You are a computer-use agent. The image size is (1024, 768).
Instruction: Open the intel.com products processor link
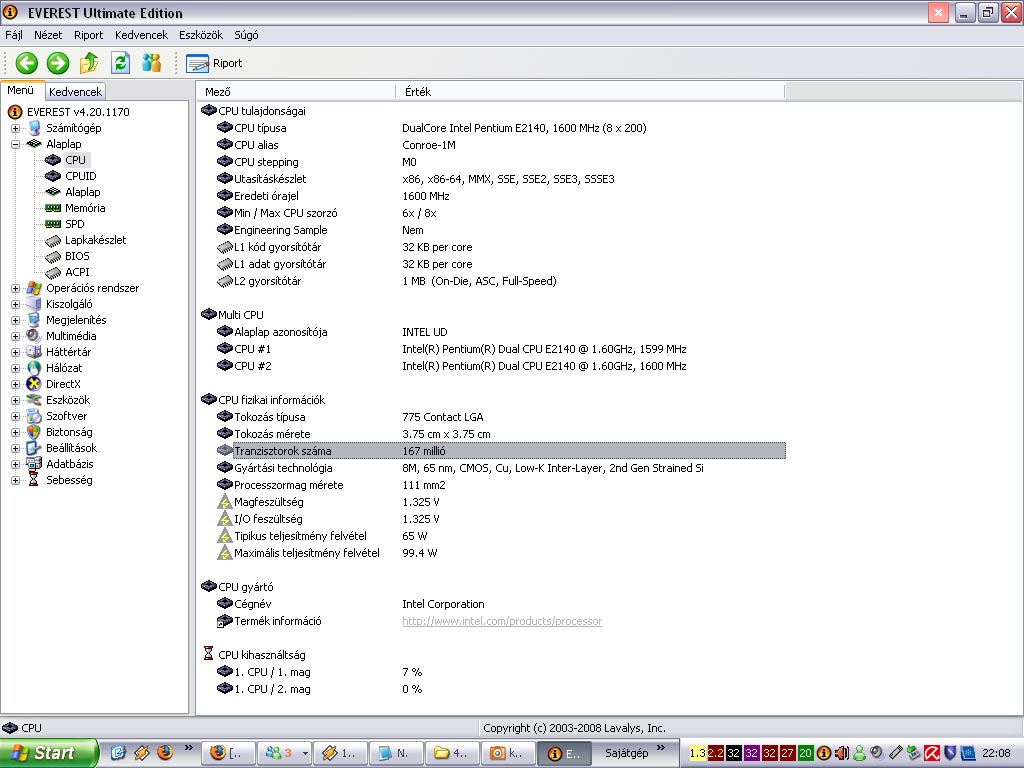coord(502,621)
